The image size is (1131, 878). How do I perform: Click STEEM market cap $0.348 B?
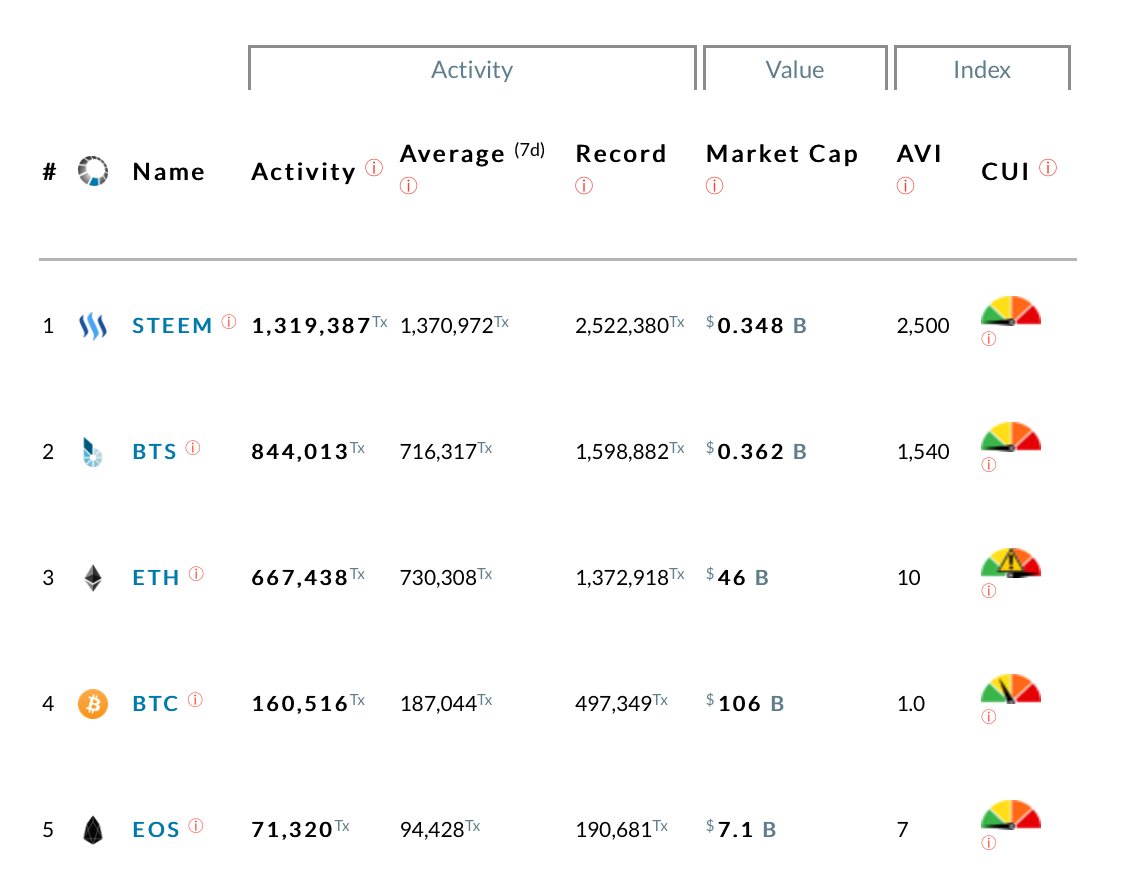(x=756, y=325)
